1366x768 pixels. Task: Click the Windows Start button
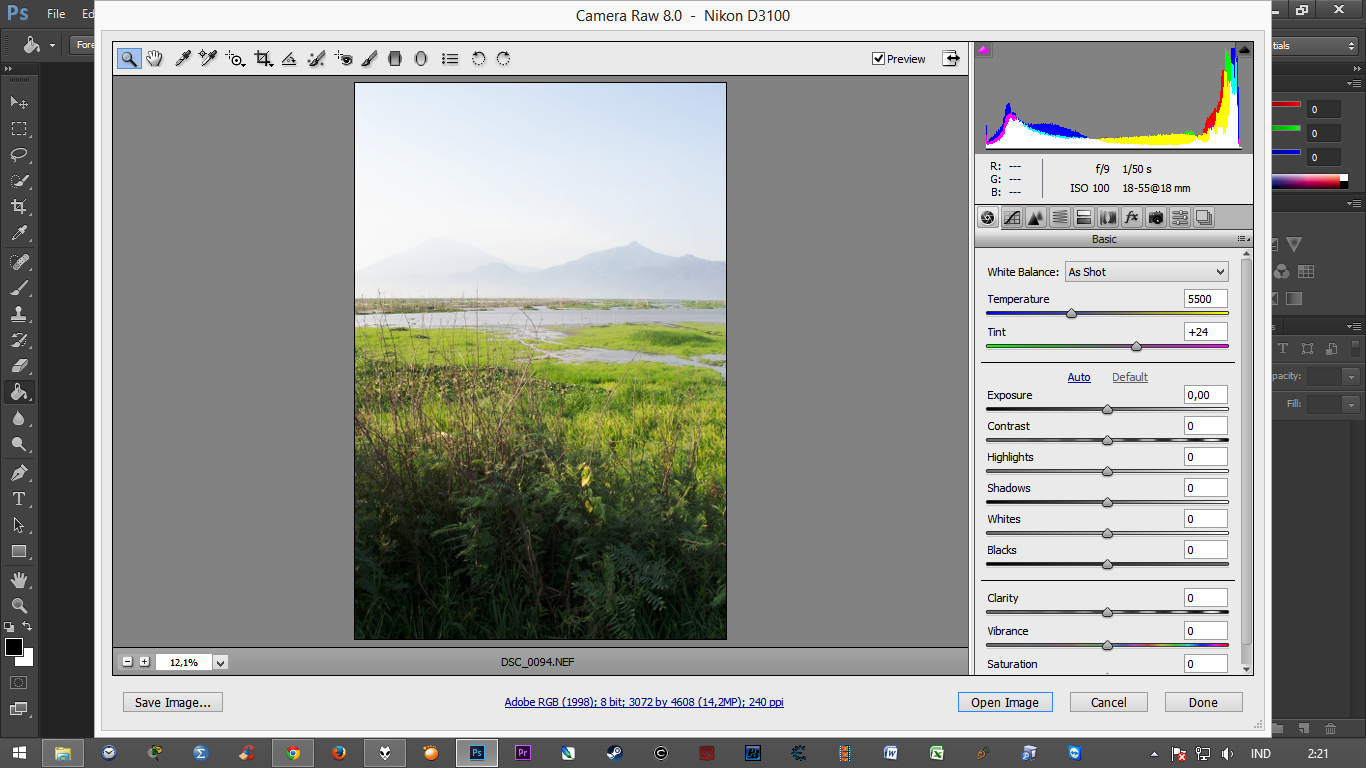(19, 753)
